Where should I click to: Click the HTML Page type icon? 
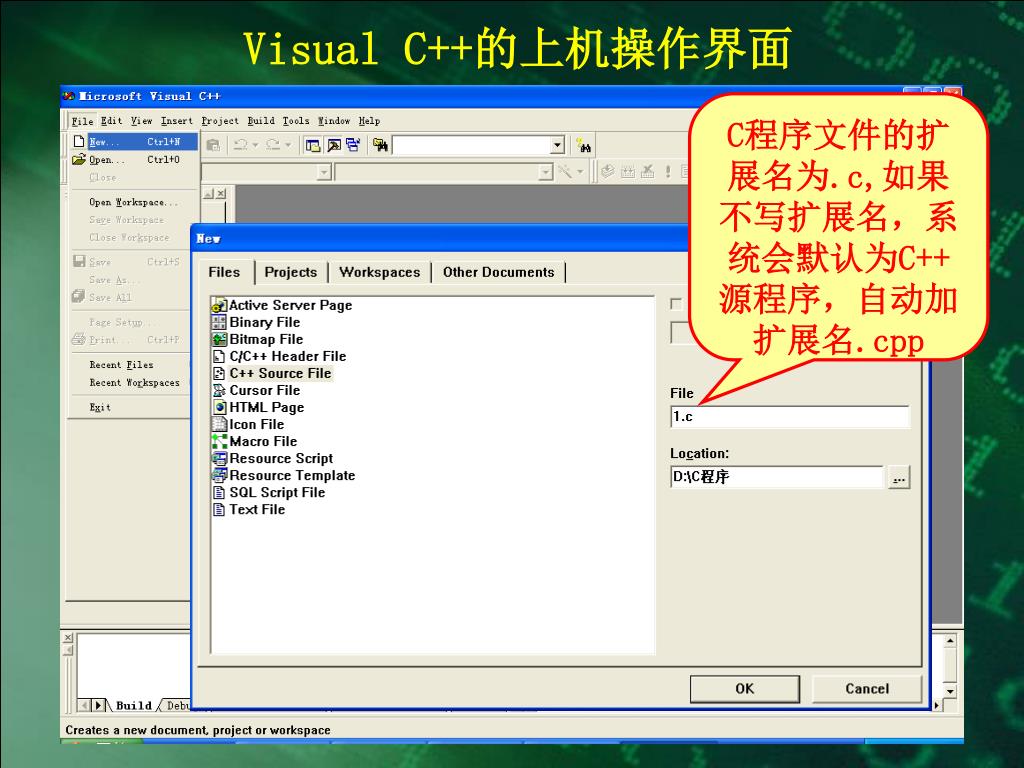[219, 407]
